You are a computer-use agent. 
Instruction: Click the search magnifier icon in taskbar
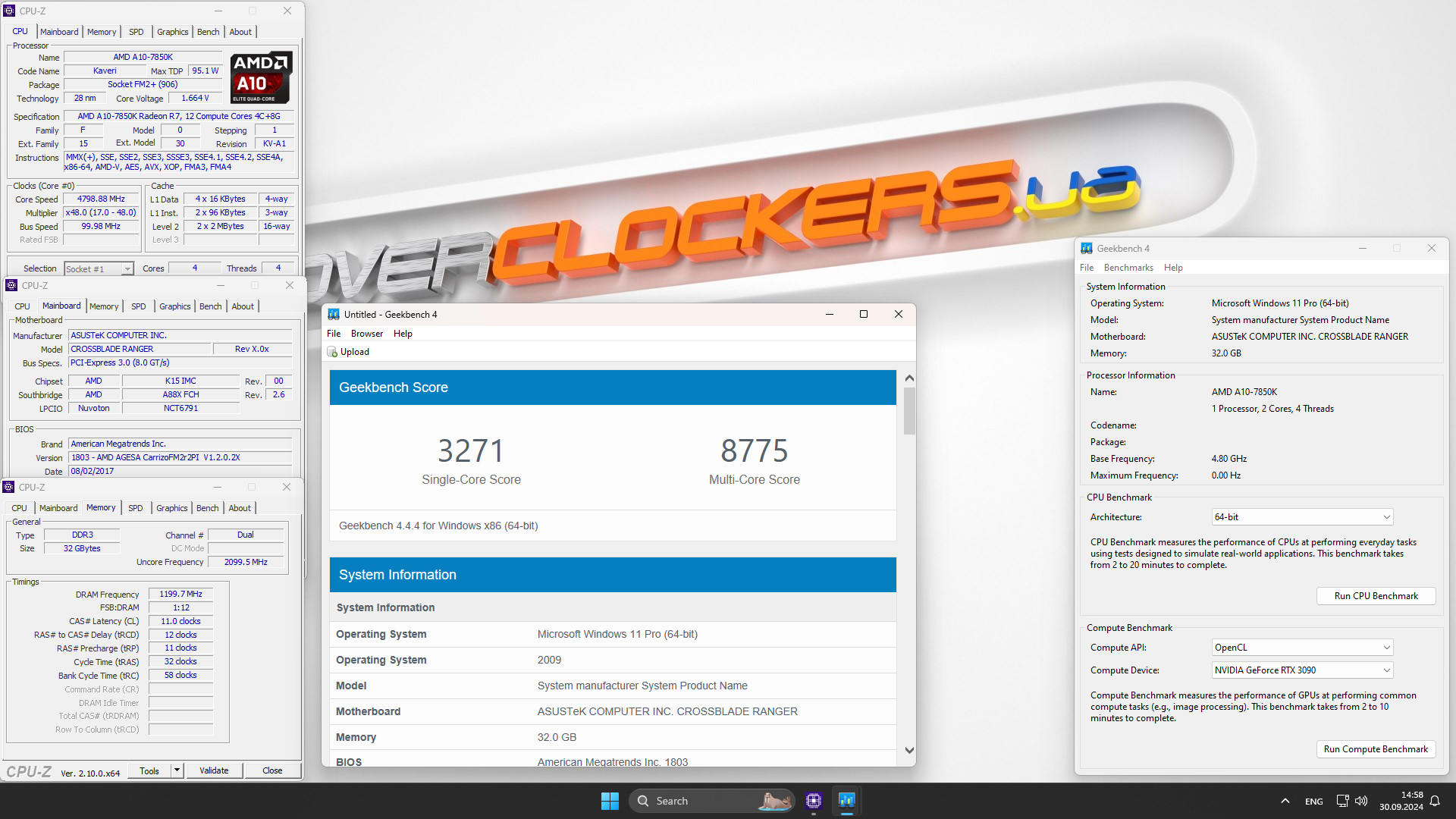coord(643,801)
